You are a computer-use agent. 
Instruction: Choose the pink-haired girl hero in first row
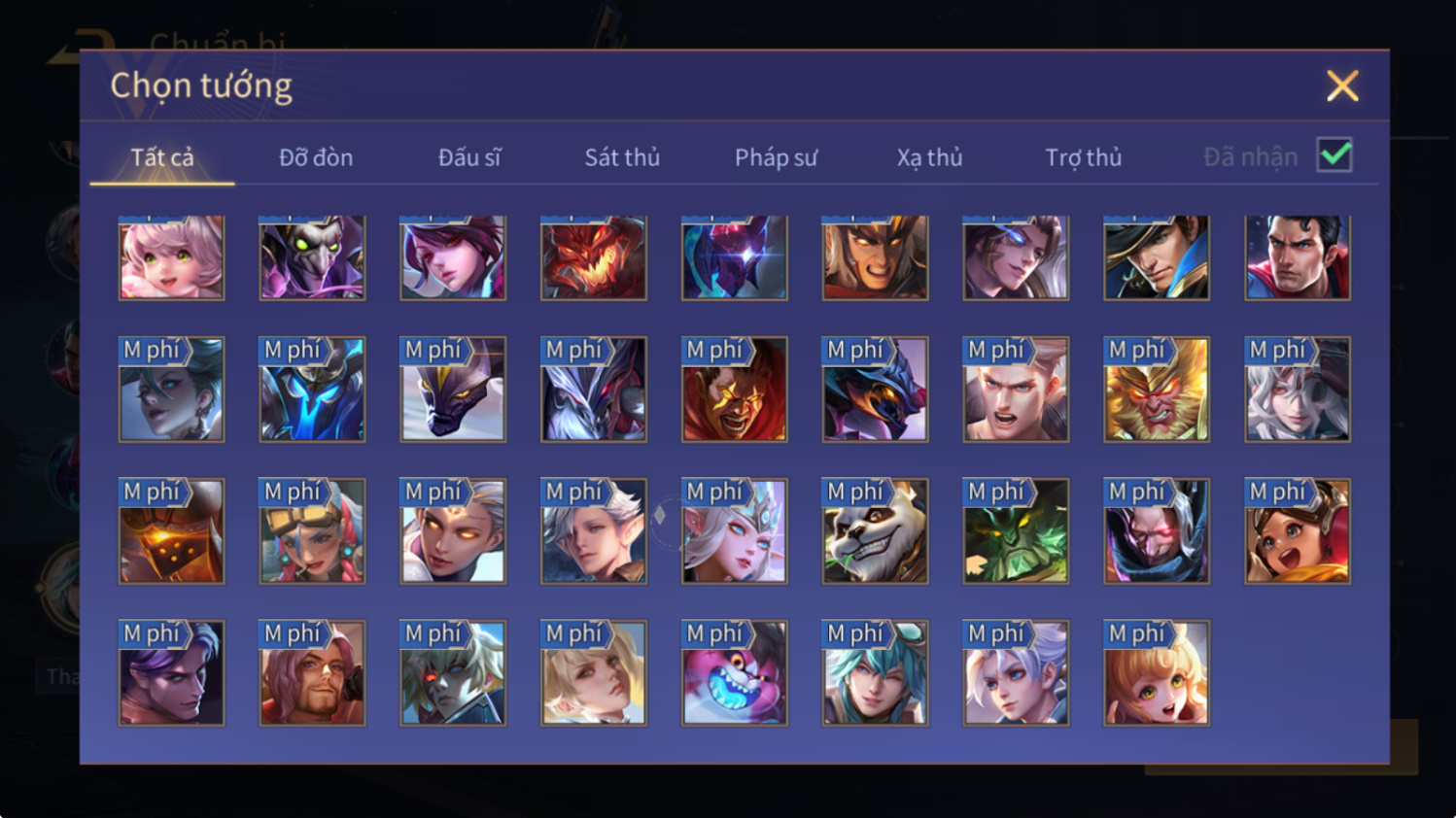(171, 257)
